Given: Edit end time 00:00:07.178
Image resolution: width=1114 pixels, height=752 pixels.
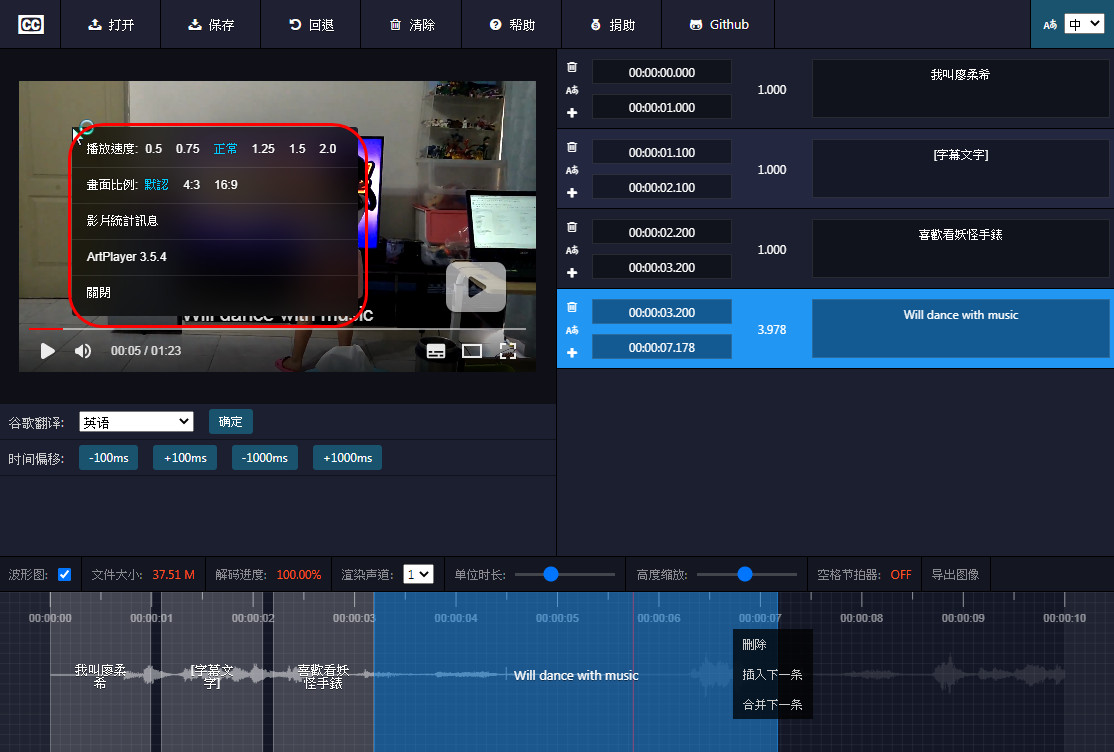Looking at the screenshot, I should pos(661,347).
